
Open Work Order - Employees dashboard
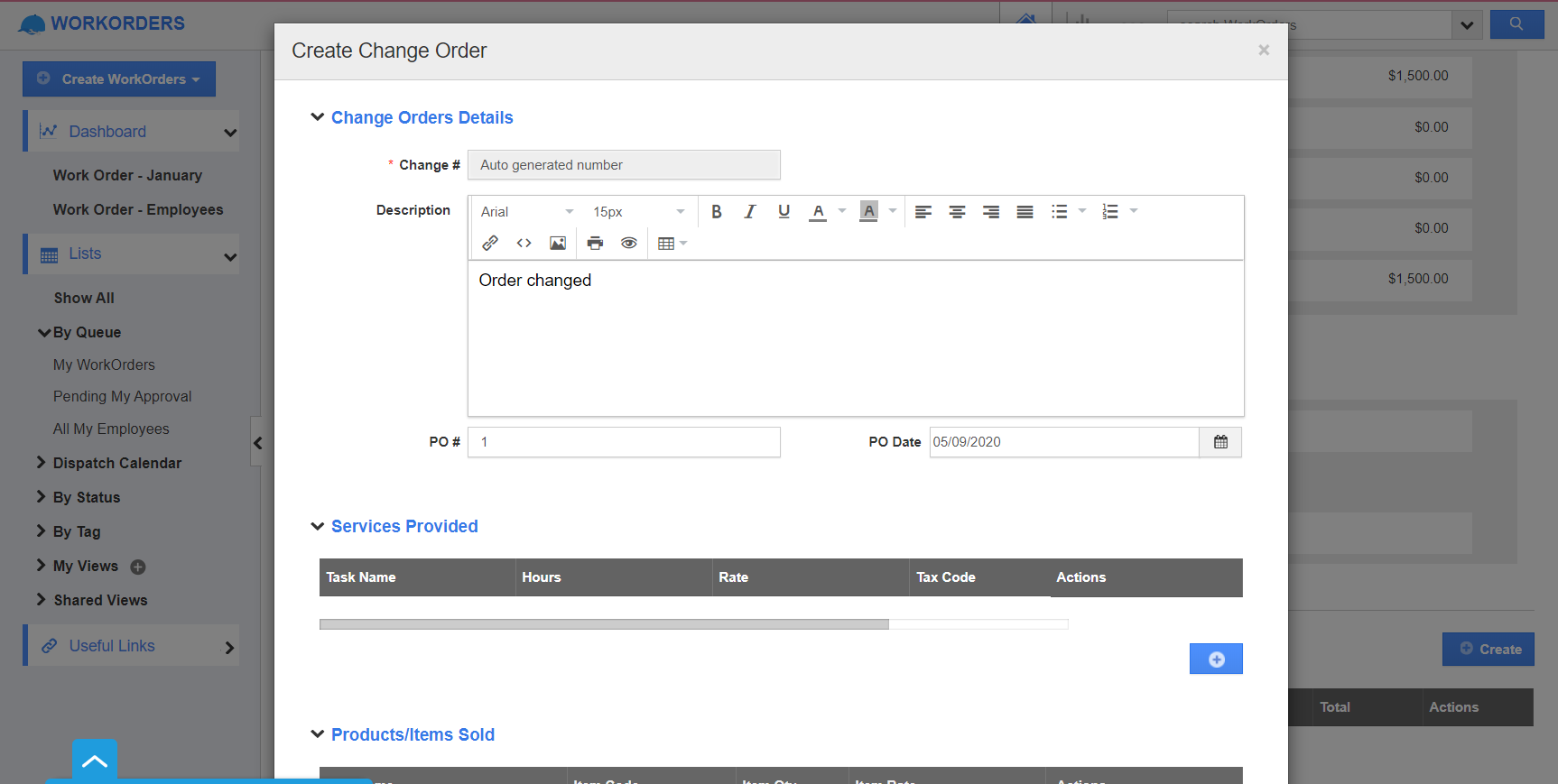pyautogui.click(x=138, y=209)
